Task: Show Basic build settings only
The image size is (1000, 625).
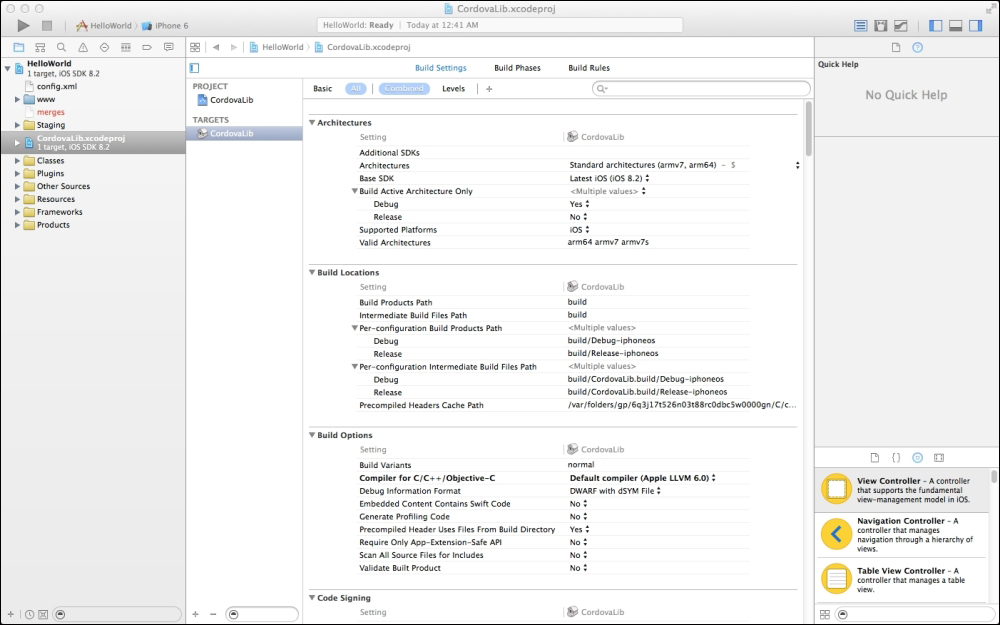Action: (x=323, y=89)
